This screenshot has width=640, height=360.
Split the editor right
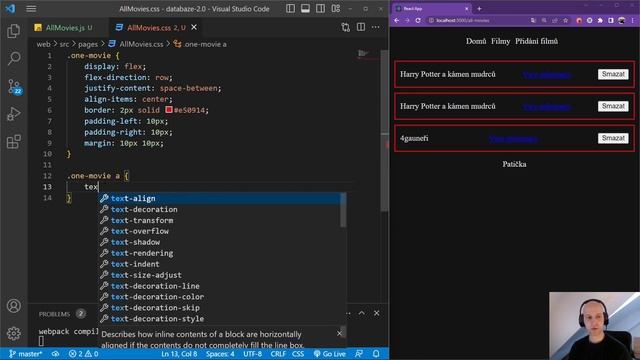(361, 27)
